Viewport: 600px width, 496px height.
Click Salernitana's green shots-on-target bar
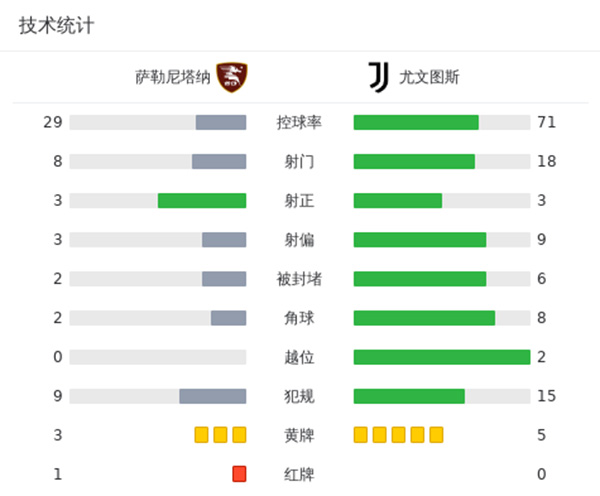(202, 201)
